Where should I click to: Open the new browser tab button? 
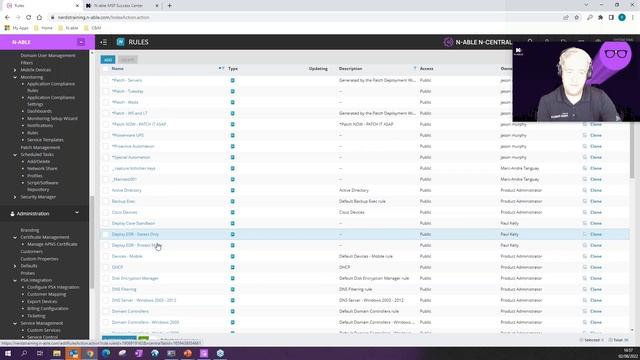169,6
